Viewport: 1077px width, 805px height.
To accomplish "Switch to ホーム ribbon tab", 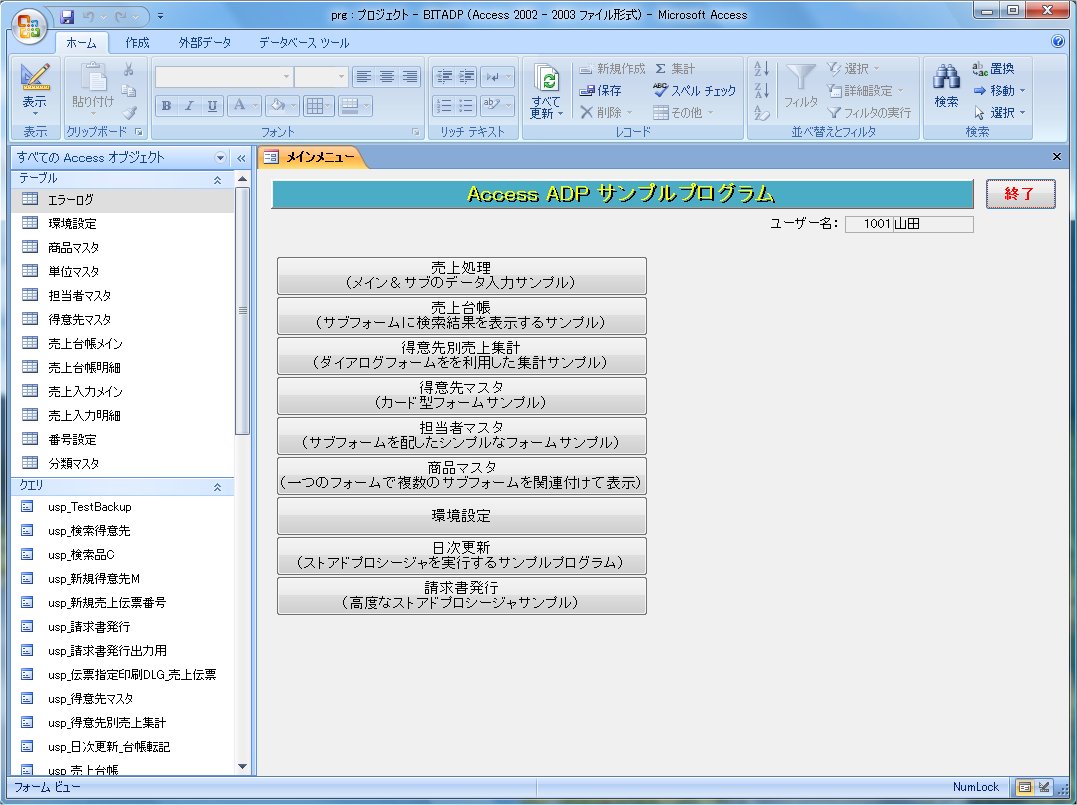I will pos(81,43).
